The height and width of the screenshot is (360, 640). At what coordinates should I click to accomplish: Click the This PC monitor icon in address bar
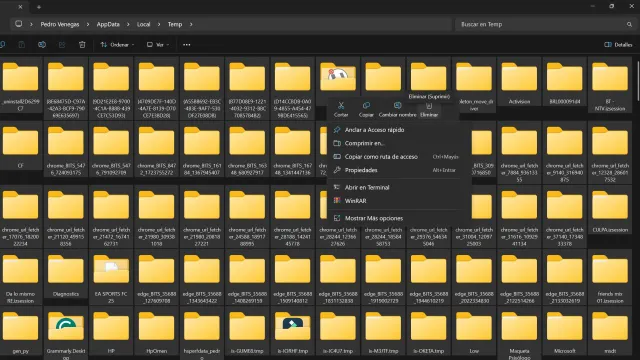tap(18, 24)
